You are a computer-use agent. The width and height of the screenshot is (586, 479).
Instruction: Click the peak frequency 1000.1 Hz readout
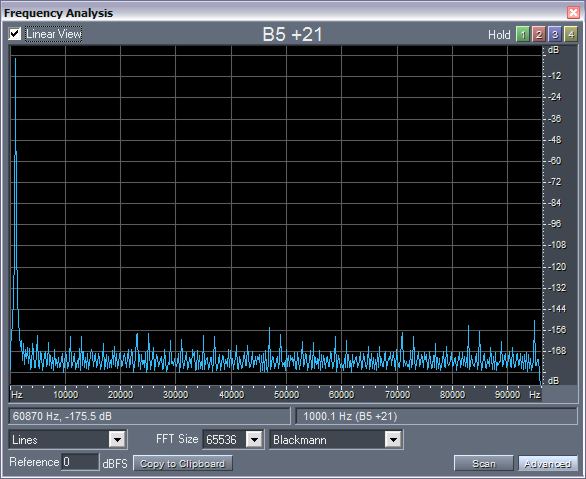437,416
